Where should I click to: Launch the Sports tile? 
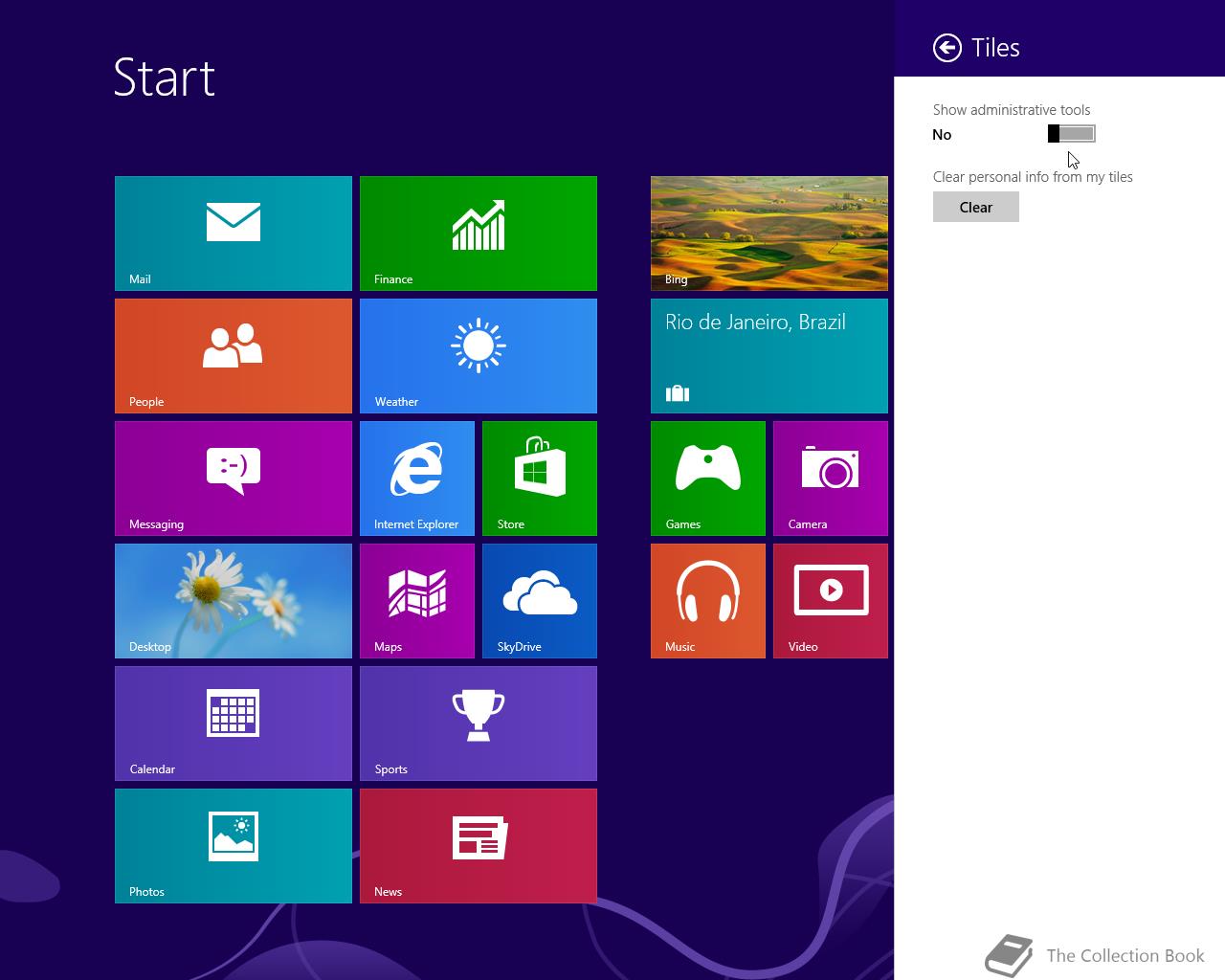479,724
